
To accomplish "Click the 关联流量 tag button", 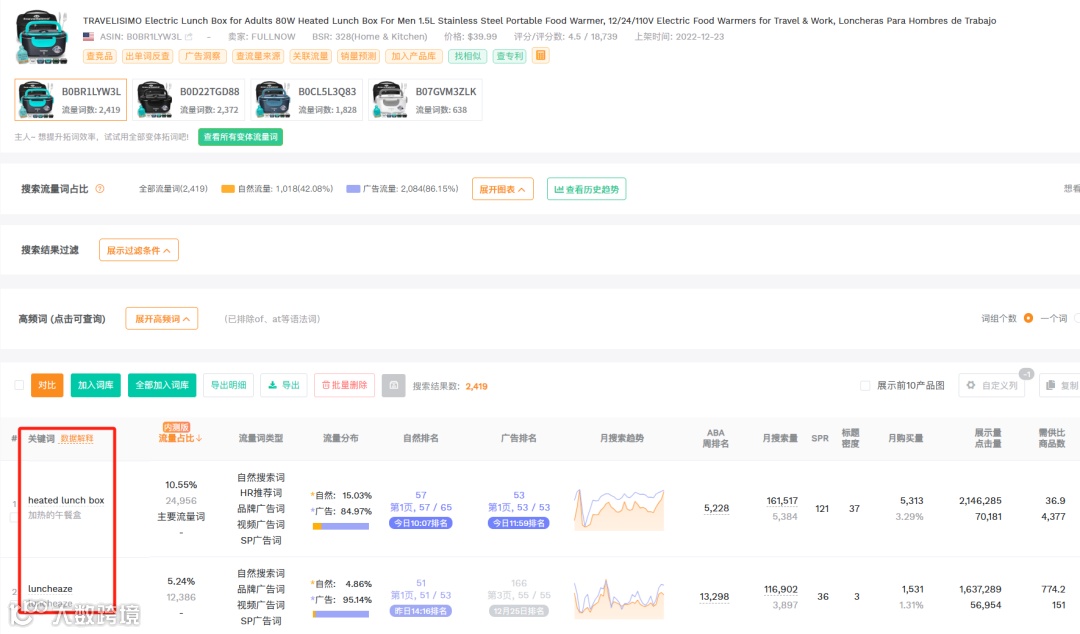I will [310, 56].
